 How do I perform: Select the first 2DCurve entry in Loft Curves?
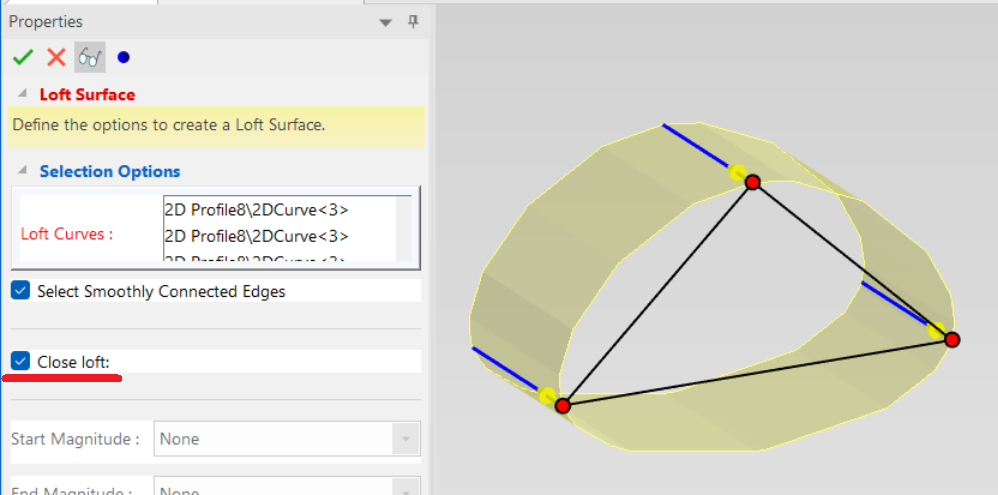click(x=256, y=210)
